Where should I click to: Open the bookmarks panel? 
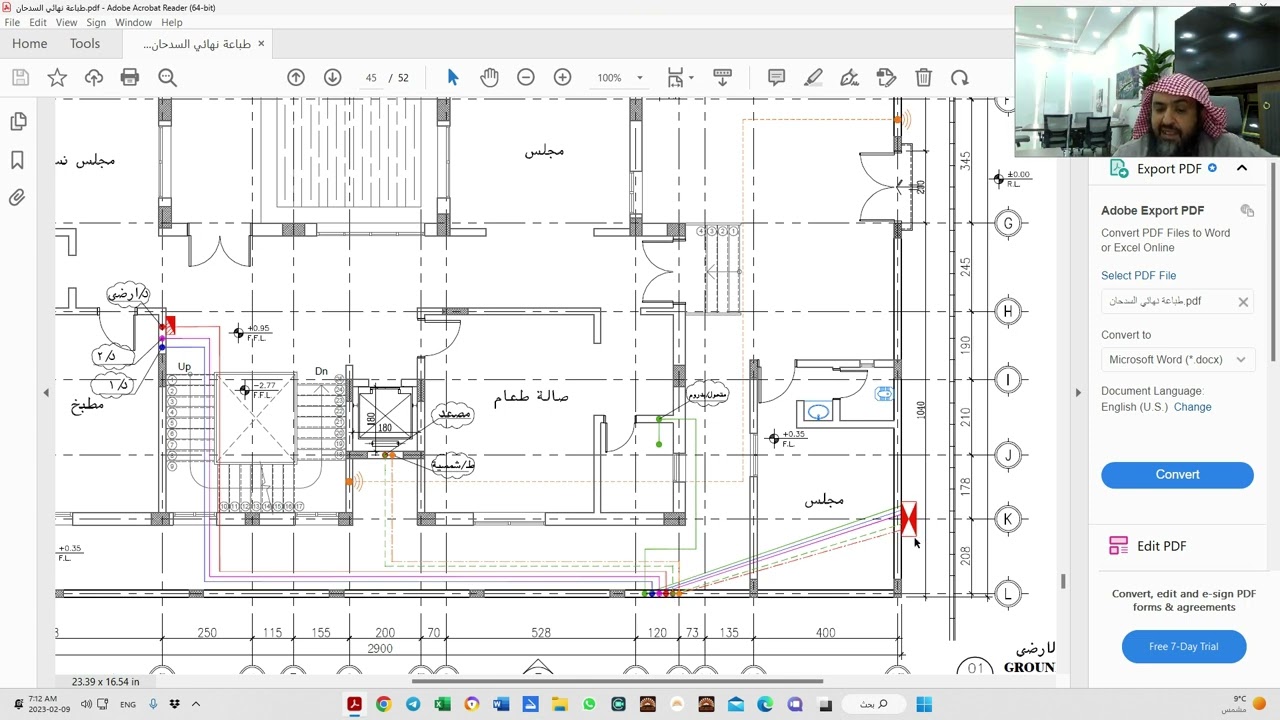[x=18, y=160]
